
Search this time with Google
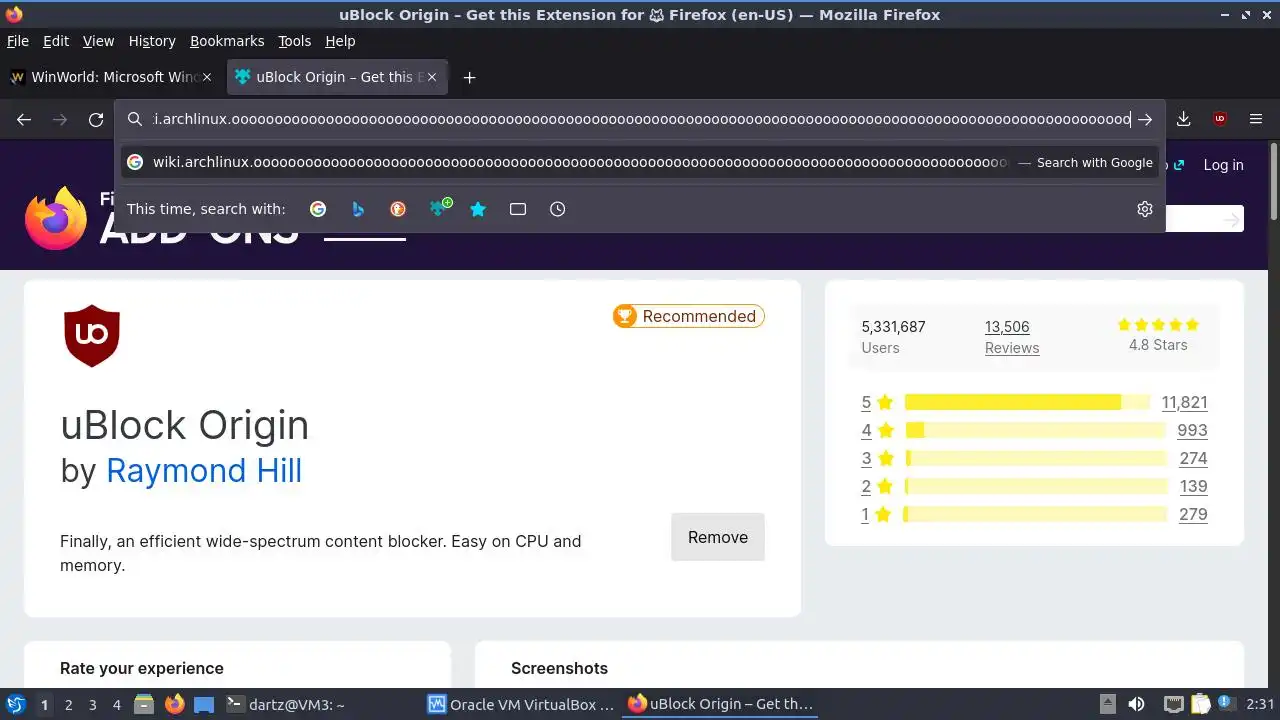pyautogui.click(x=318, y=209)
